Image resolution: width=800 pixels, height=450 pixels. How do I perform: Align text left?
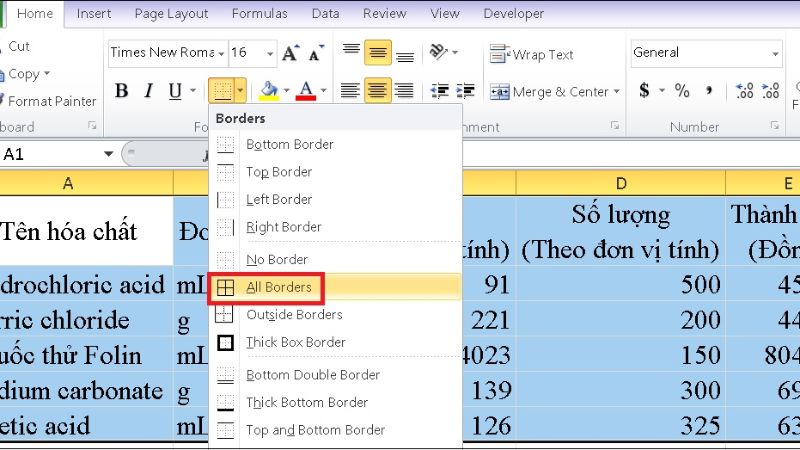click(x=351, y=91)
